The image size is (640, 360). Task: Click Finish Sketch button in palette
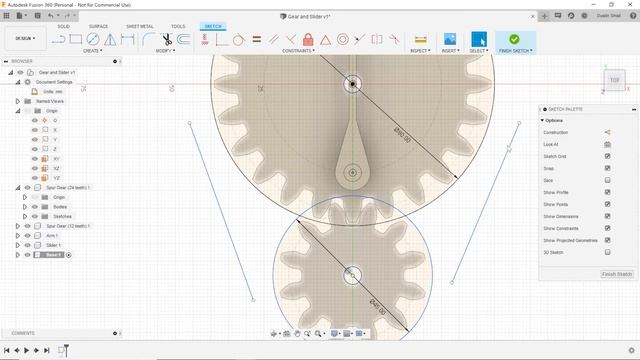tap(617, 274)
